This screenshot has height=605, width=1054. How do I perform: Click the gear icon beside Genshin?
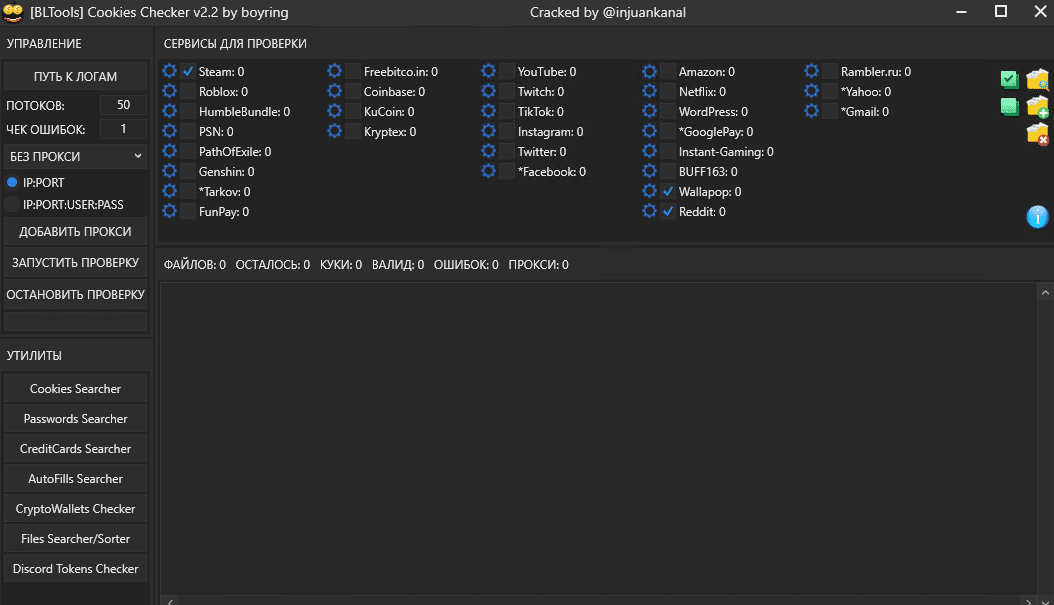[169, 171]
